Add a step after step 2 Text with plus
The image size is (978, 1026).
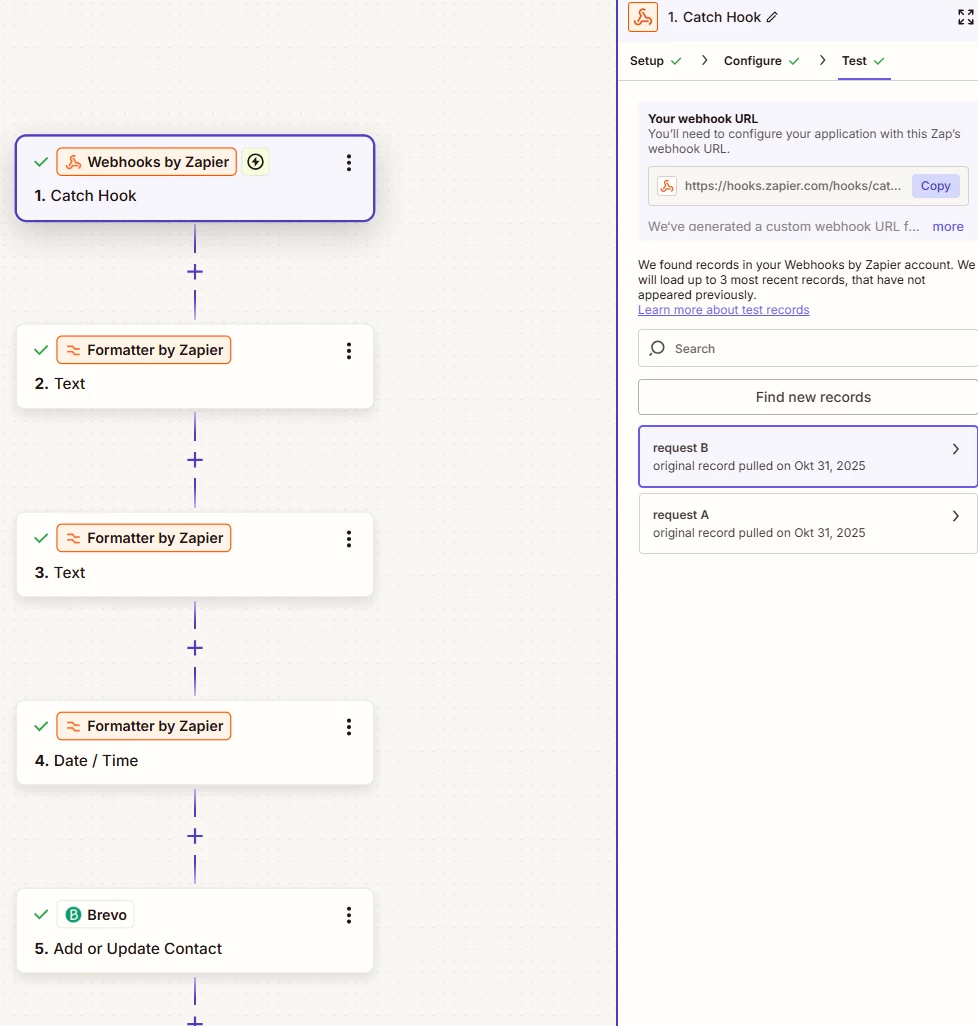point(195,460)
